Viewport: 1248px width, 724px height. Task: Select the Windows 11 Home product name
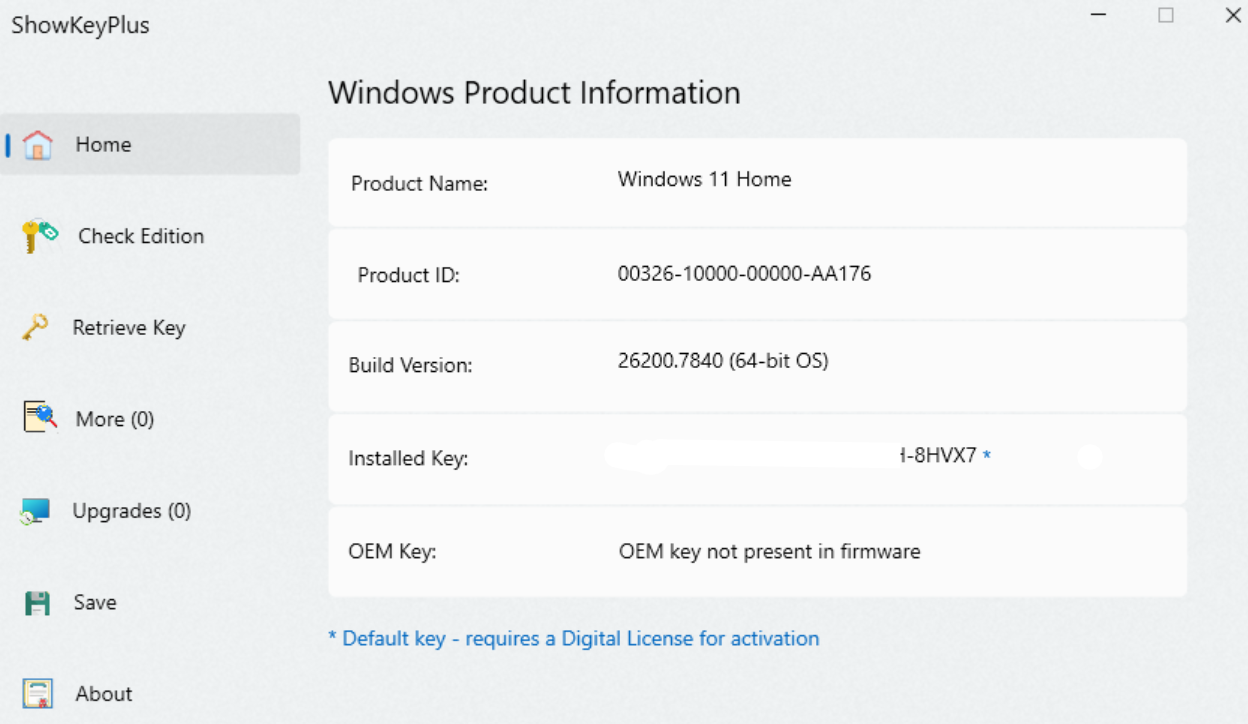705,179
